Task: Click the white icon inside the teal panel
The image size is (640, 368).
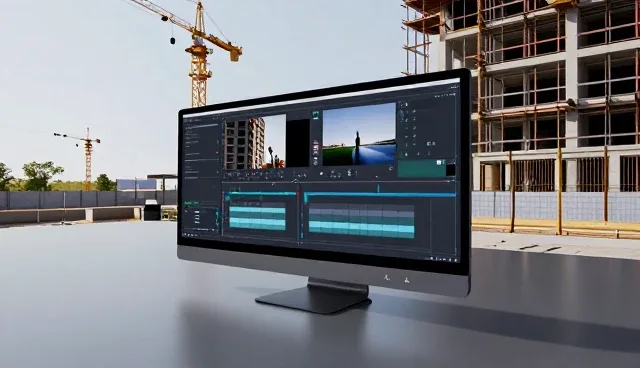Action: 440,163
